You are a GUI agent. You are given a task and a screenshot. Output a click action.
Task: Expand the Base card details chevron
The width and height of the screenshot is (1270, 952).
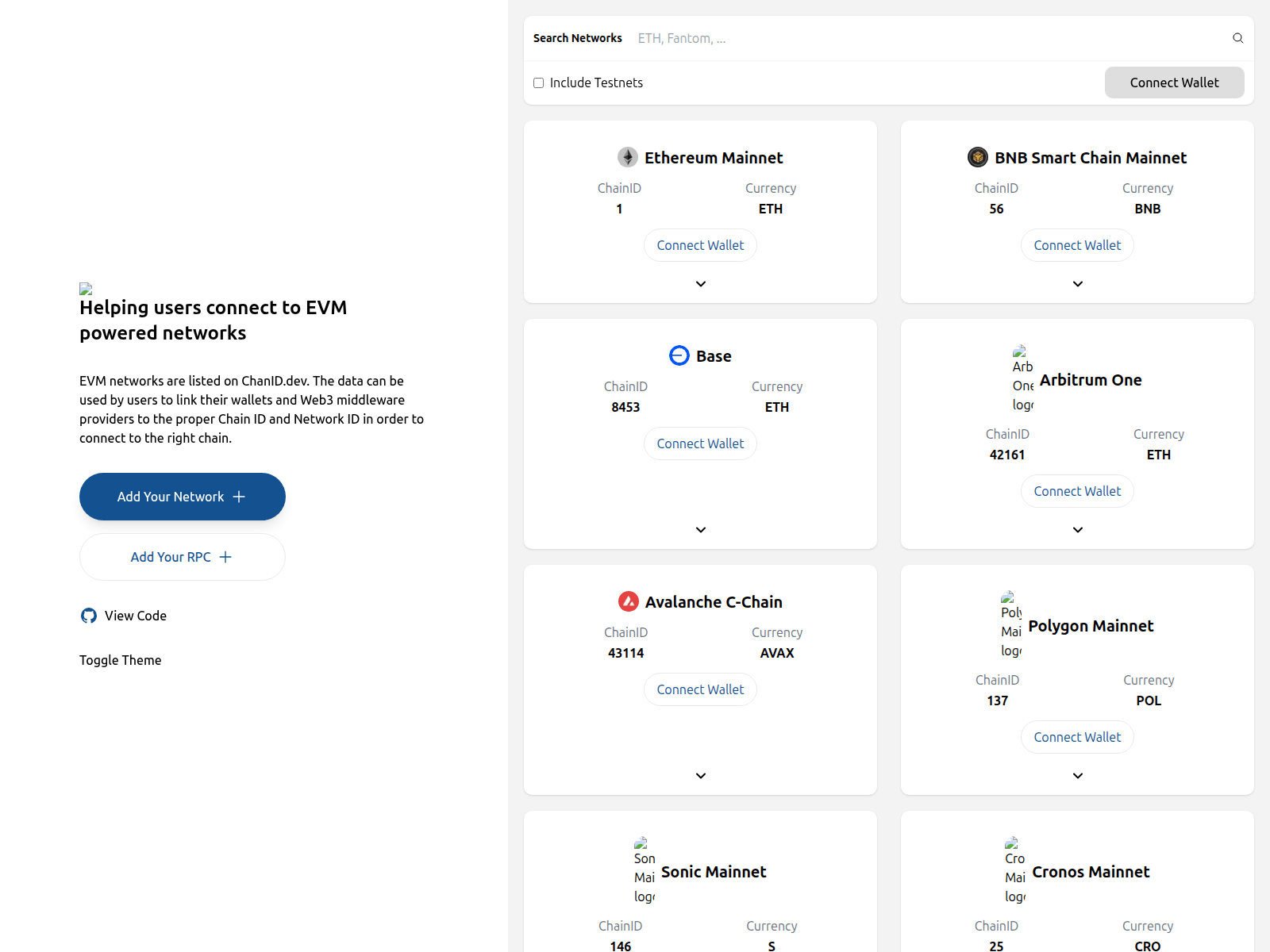701,530
